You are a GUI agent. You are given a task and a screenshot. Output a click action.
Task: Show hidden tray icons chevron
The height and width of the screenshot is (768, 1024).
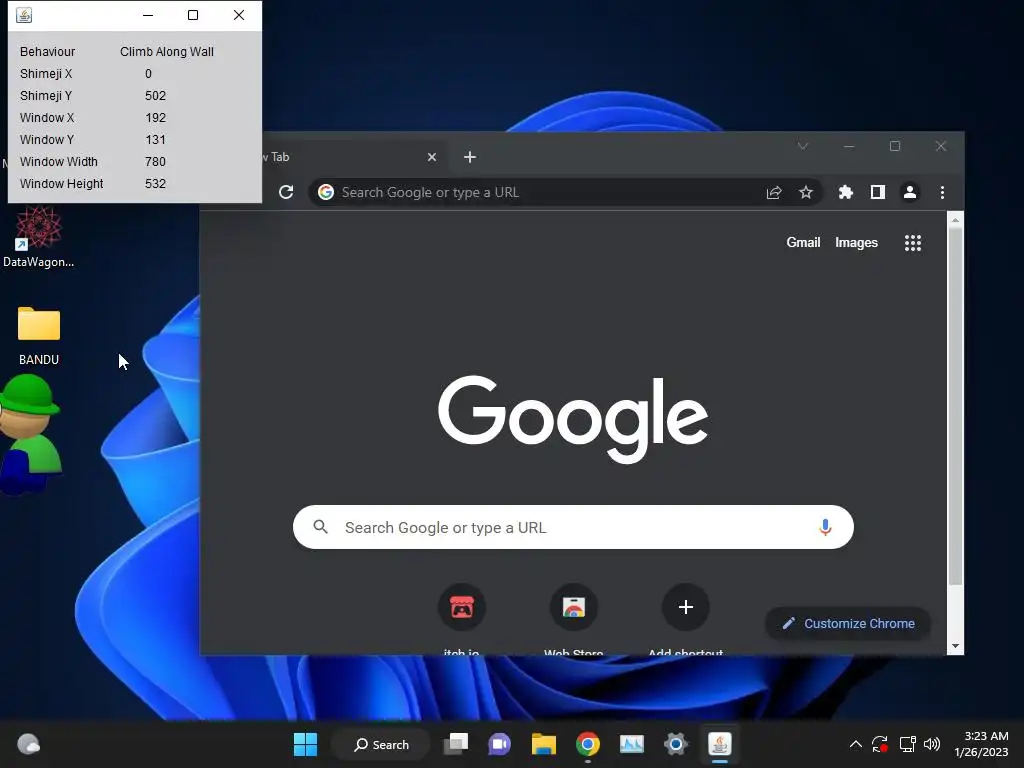click(856, 744)
